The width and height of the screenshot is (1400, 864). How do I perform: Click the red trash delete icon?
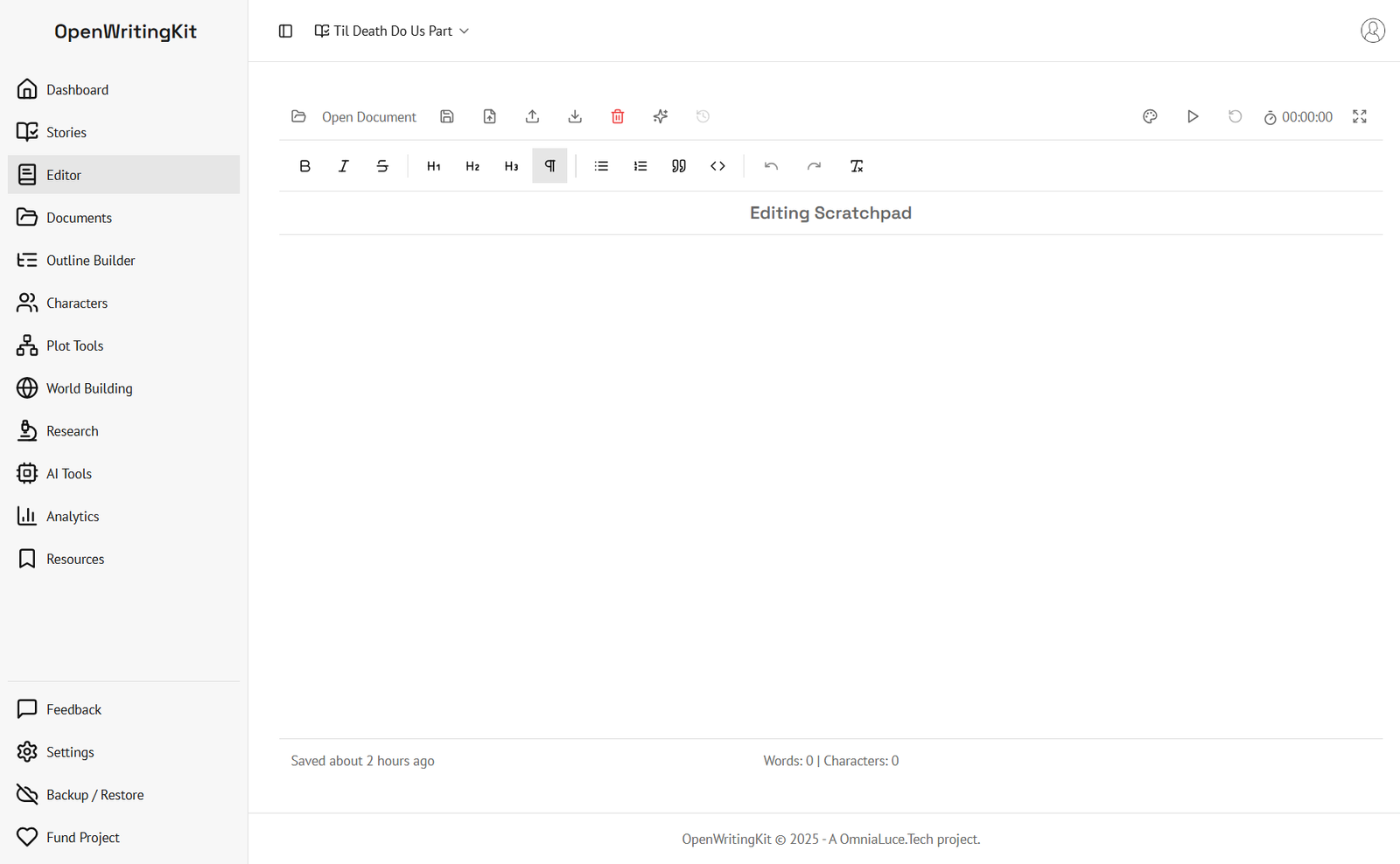coord(617,116)
